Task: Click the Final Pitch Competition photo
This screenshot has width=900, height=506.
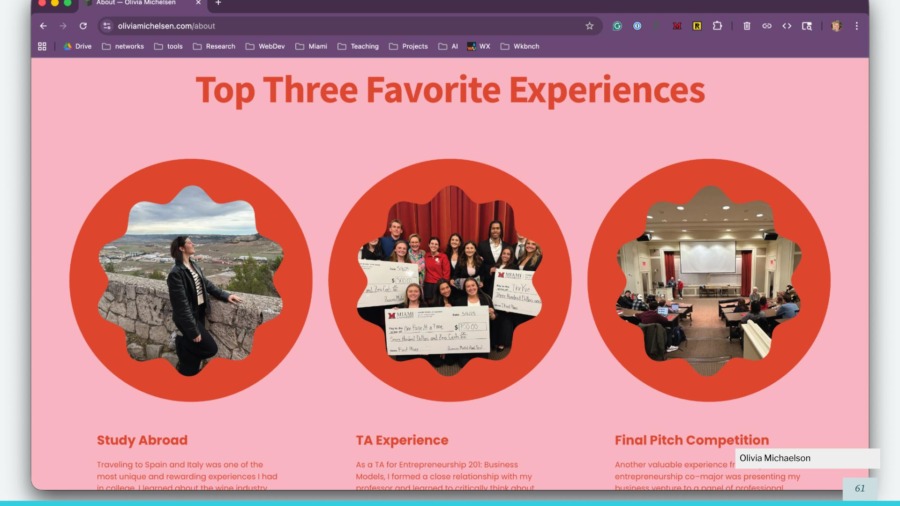Action: [709, 280]
